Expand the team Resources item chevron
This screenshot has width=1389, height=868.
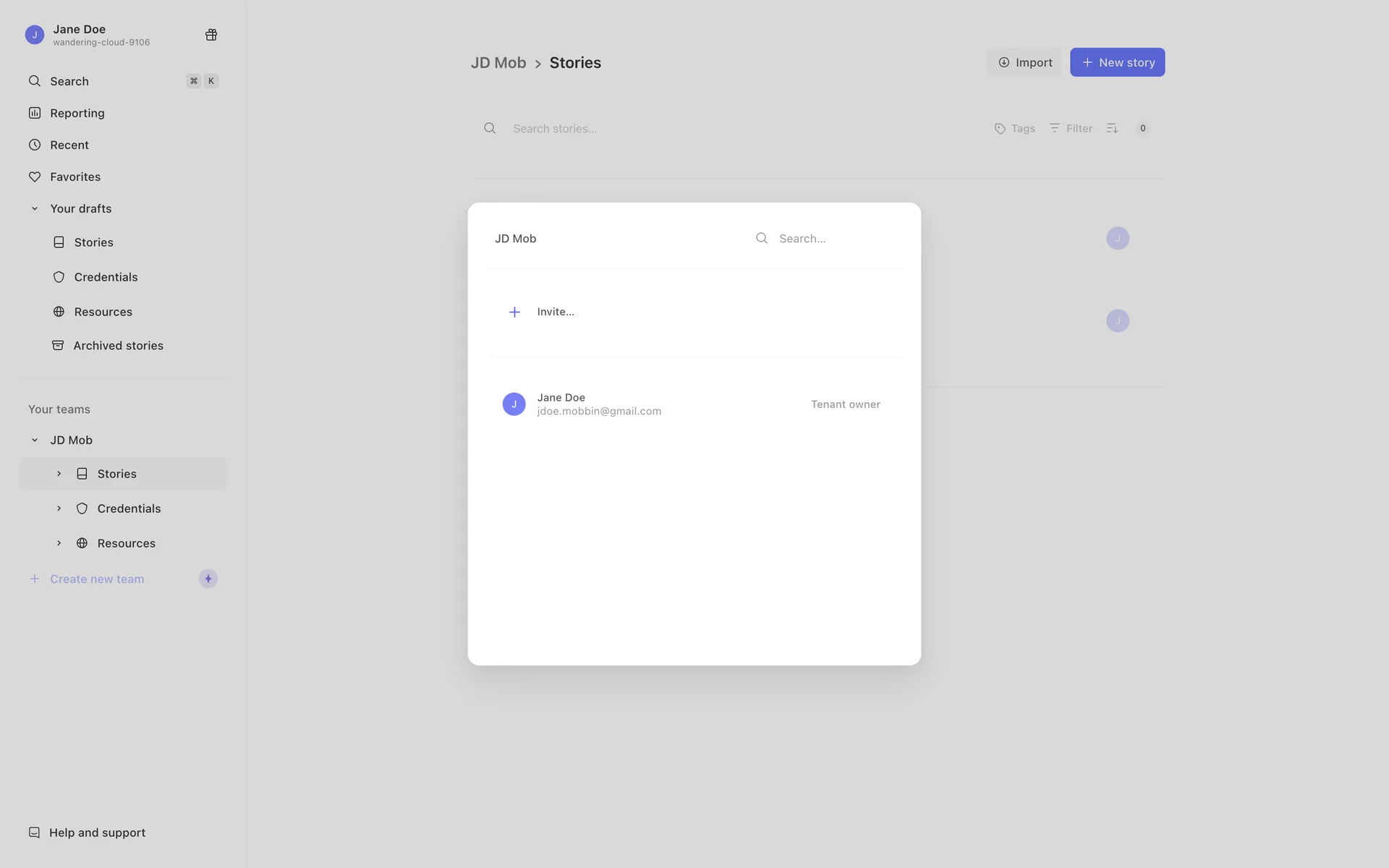click(x=59, y=543)
